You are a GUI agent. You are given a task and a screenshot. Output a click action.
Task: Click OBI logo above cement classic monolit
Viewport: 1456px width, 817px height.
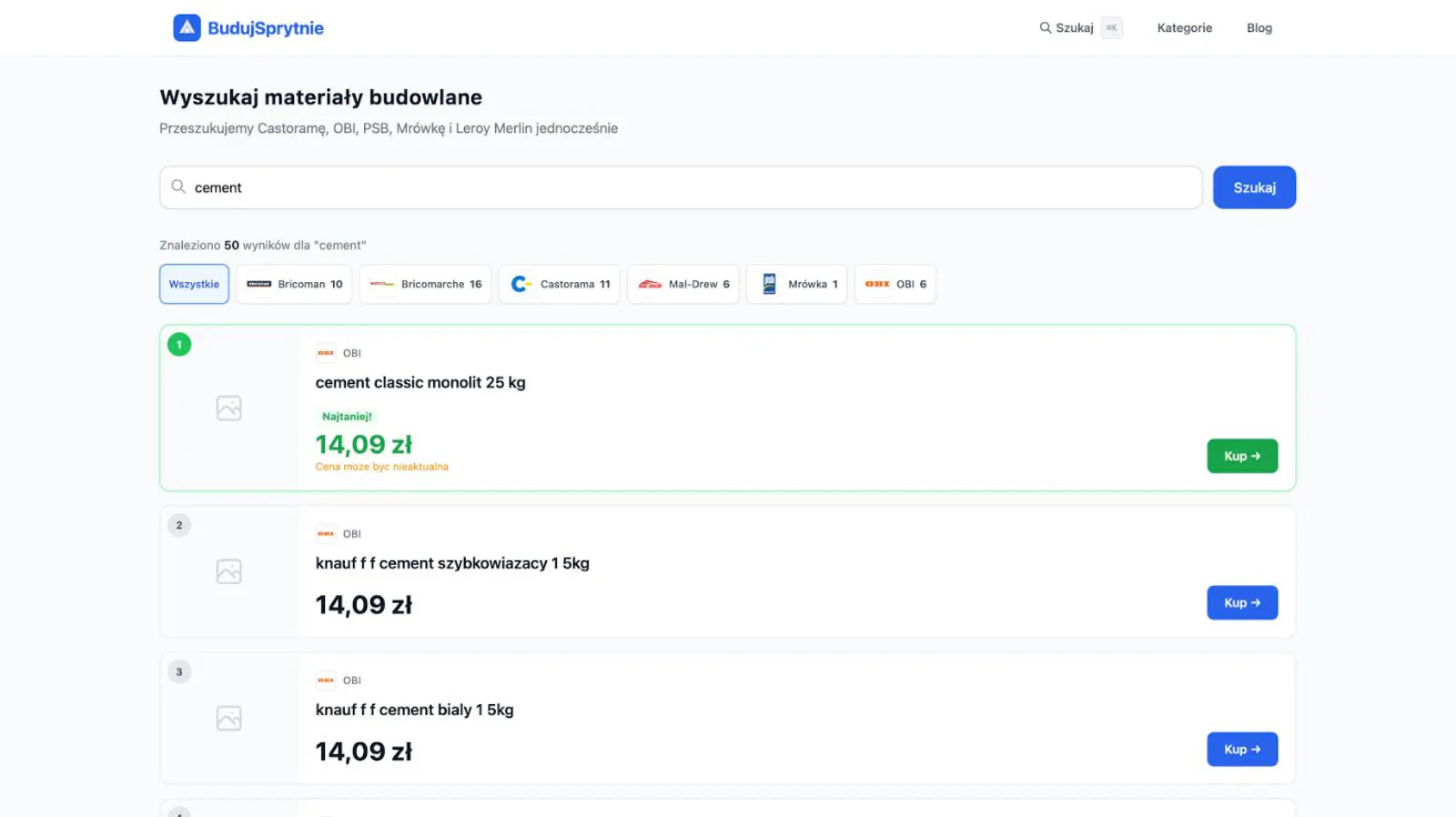[x=326, y=353]
